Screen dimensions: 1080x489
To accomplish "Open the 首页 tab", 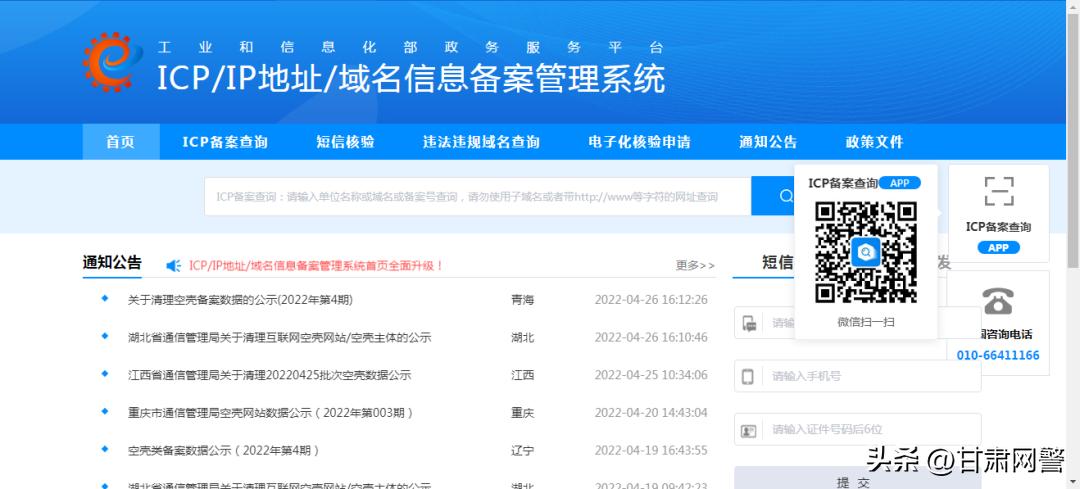I will click(121, 142).
